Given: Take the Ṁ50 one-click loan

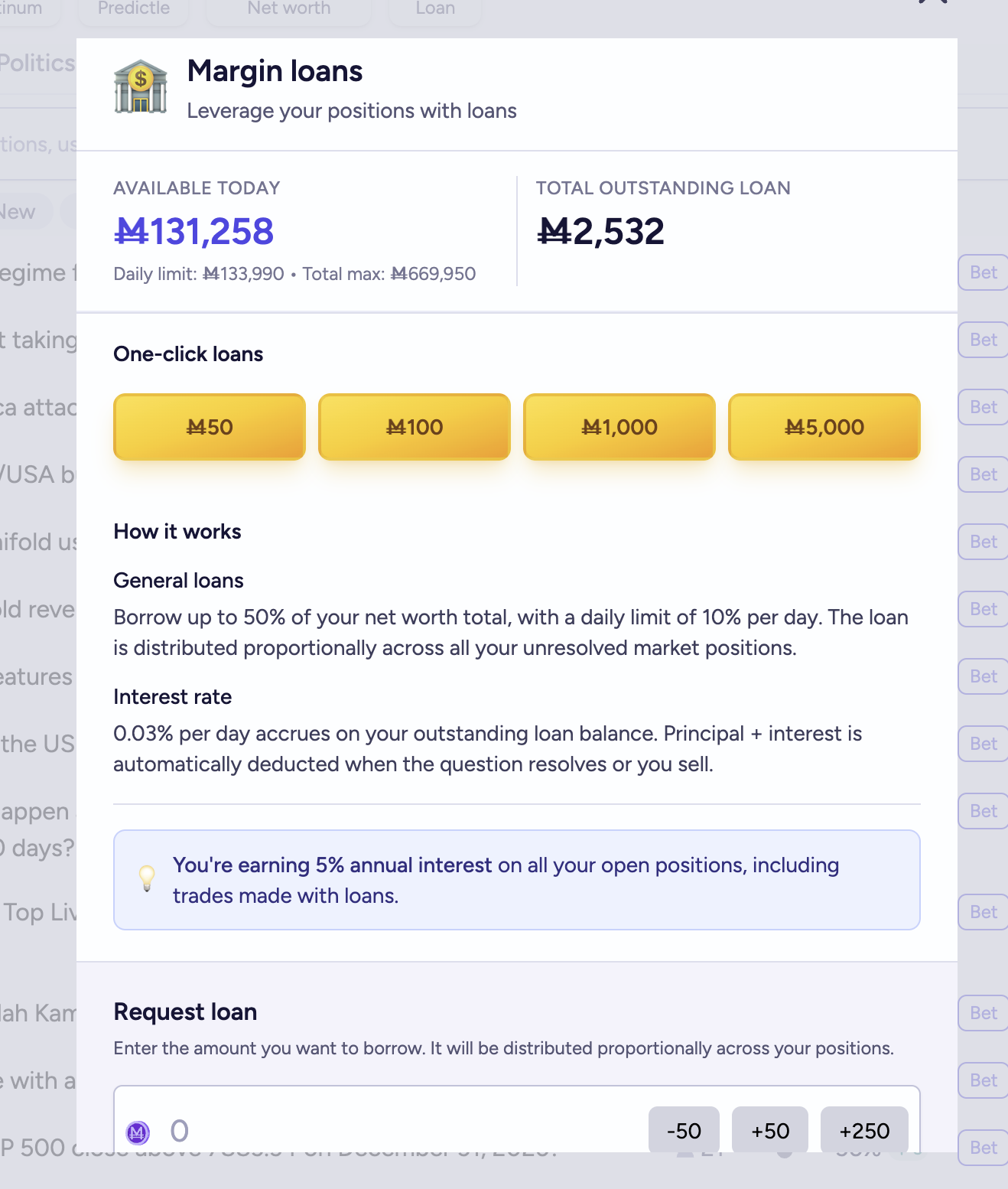Looking at the screenshot, I should (x=210, y=427).
